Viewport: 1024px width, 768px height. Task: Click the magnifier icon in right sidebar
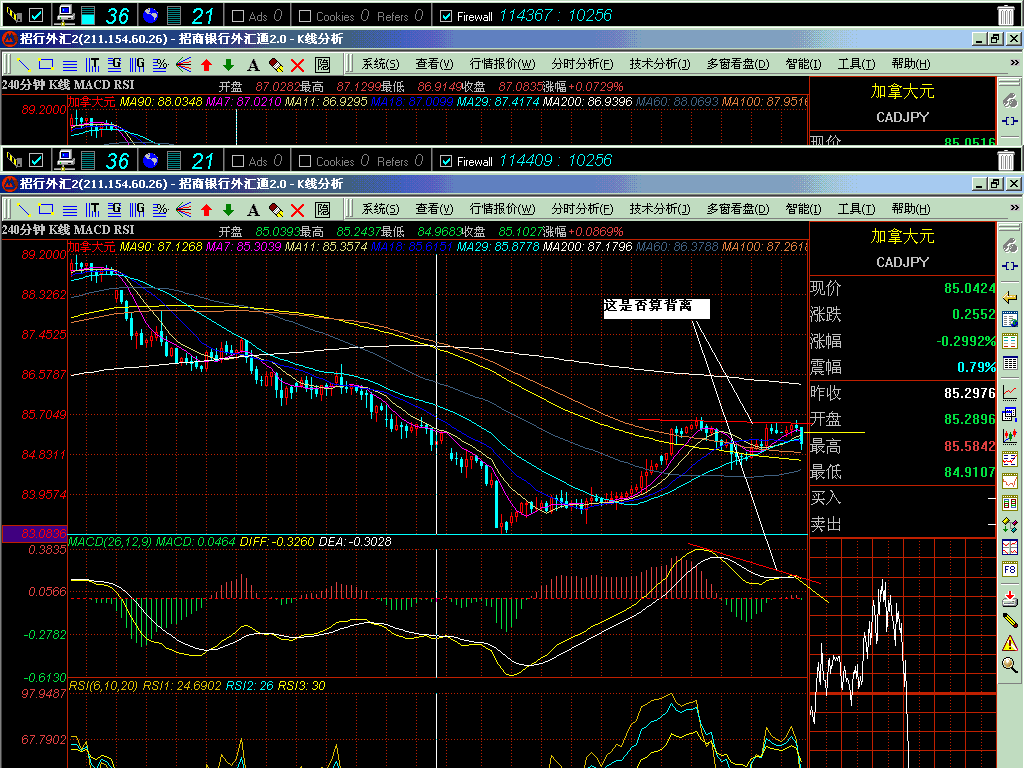[1009, 665]
